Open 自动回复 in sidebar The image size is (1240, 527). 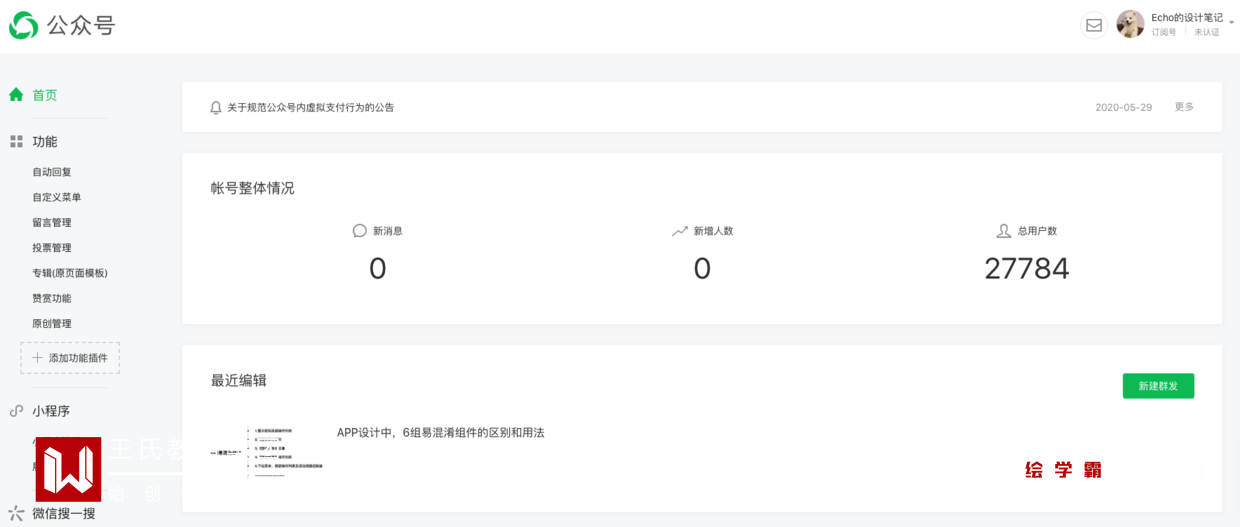coord(52,172)
